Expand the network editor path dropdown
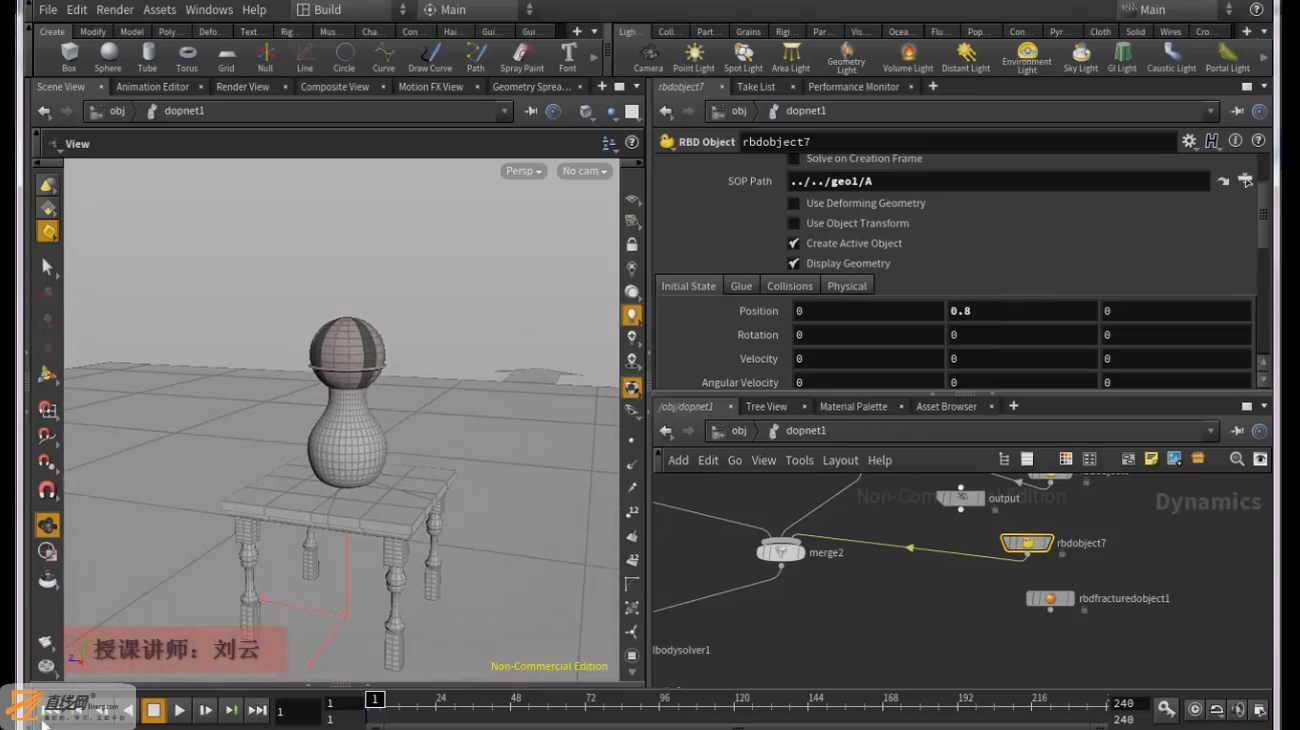1300x730 pixels. (1210, 431)
